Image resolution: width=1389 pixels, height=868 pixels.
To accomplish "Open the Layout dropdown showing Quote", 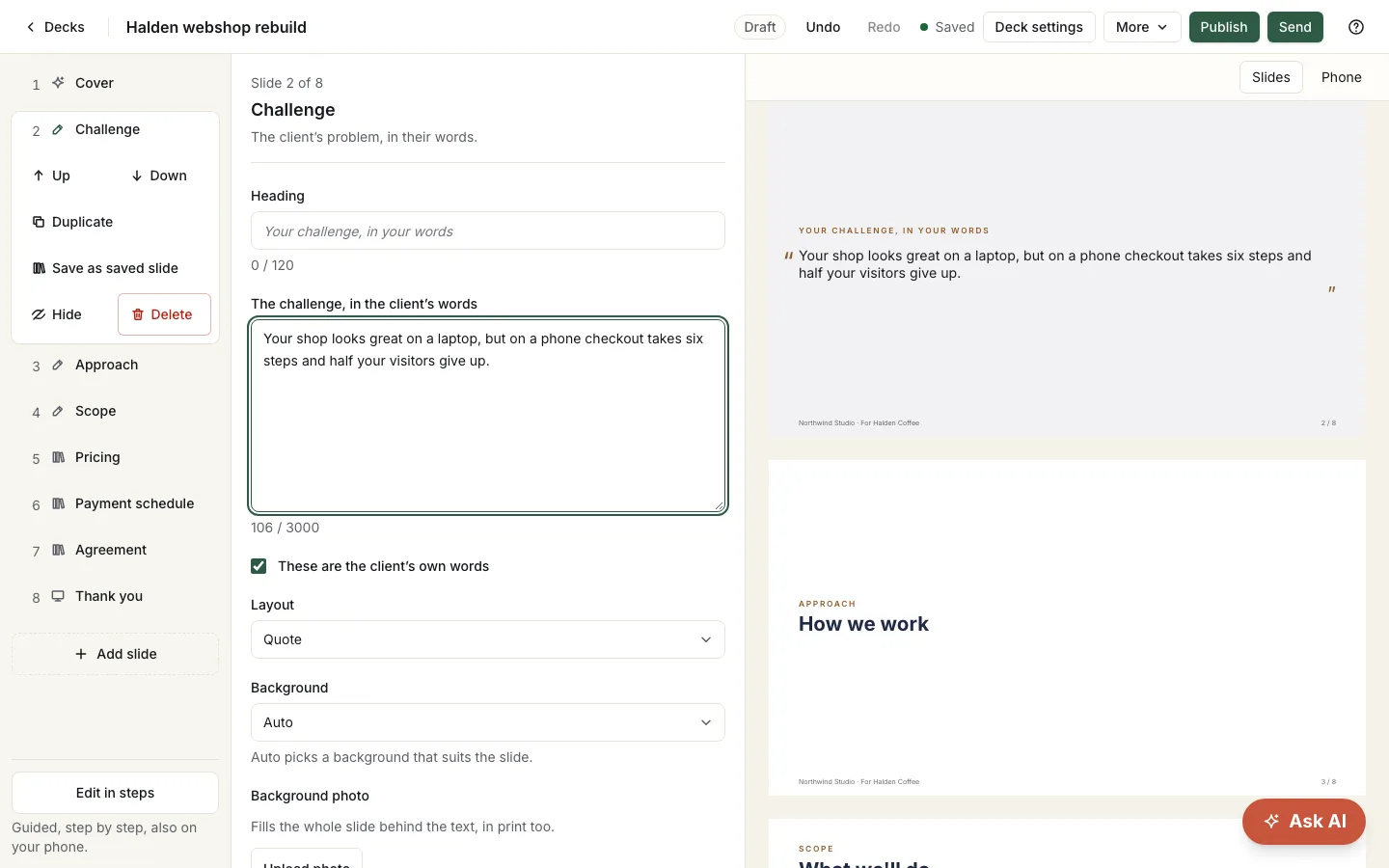I will pos(488,639).
